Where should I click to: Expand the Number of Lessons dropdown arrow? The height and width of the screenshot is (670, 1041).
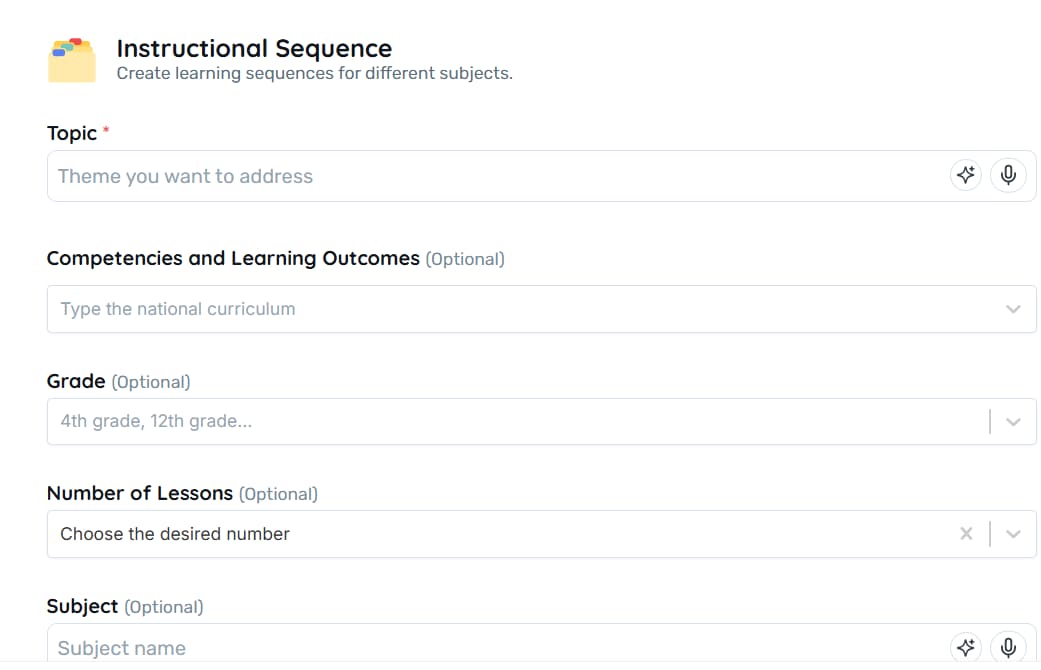click(1013, 534)
